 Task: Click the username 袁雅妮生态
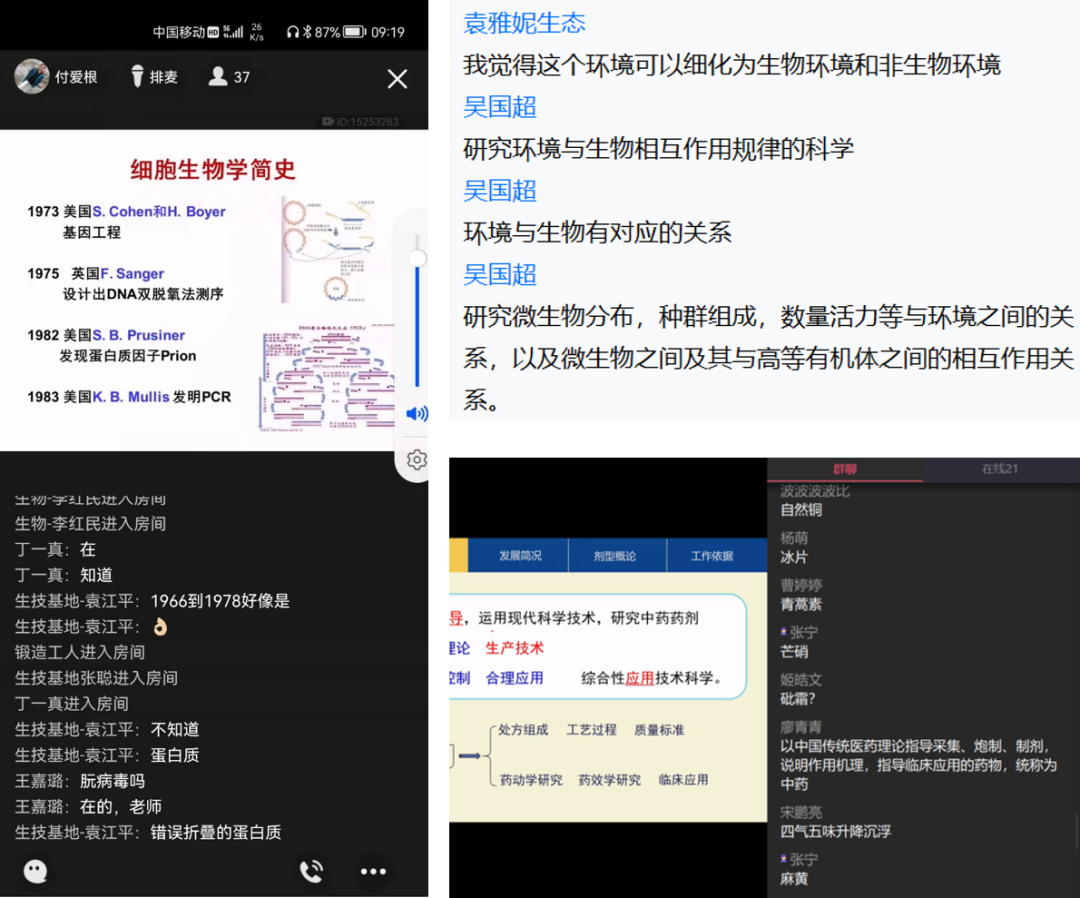524,23
